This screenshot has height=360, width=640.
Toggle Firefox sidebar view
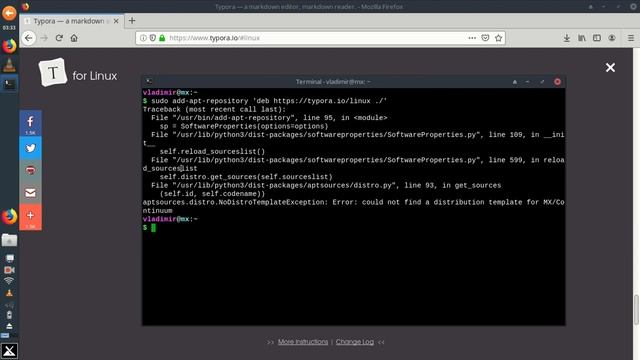point(597,38)
